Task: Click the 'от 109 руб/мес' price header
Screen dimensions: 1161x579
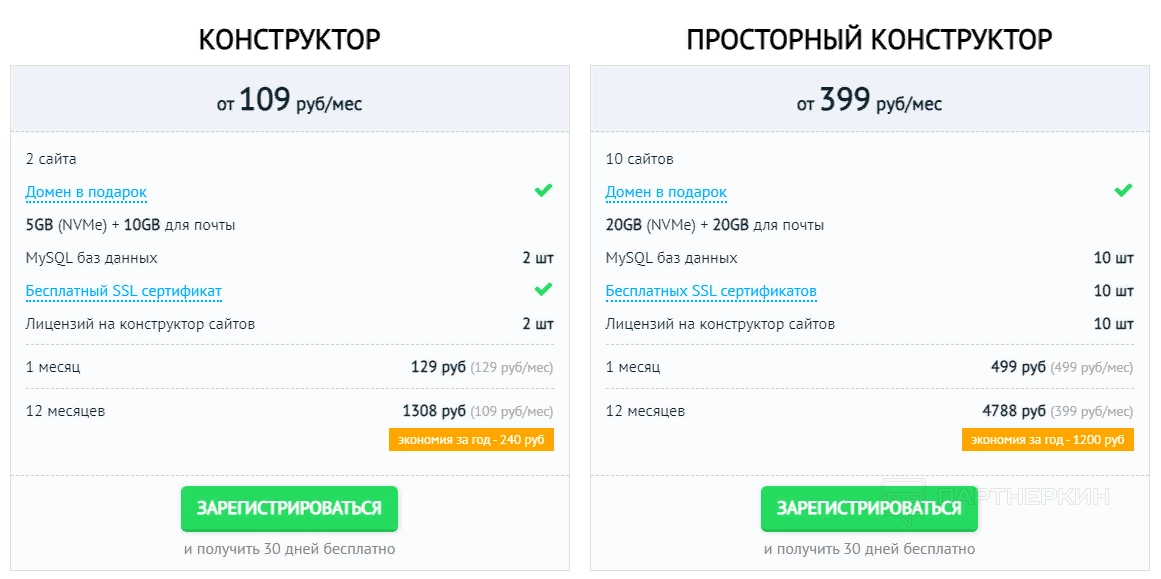Action: (289, 101)
